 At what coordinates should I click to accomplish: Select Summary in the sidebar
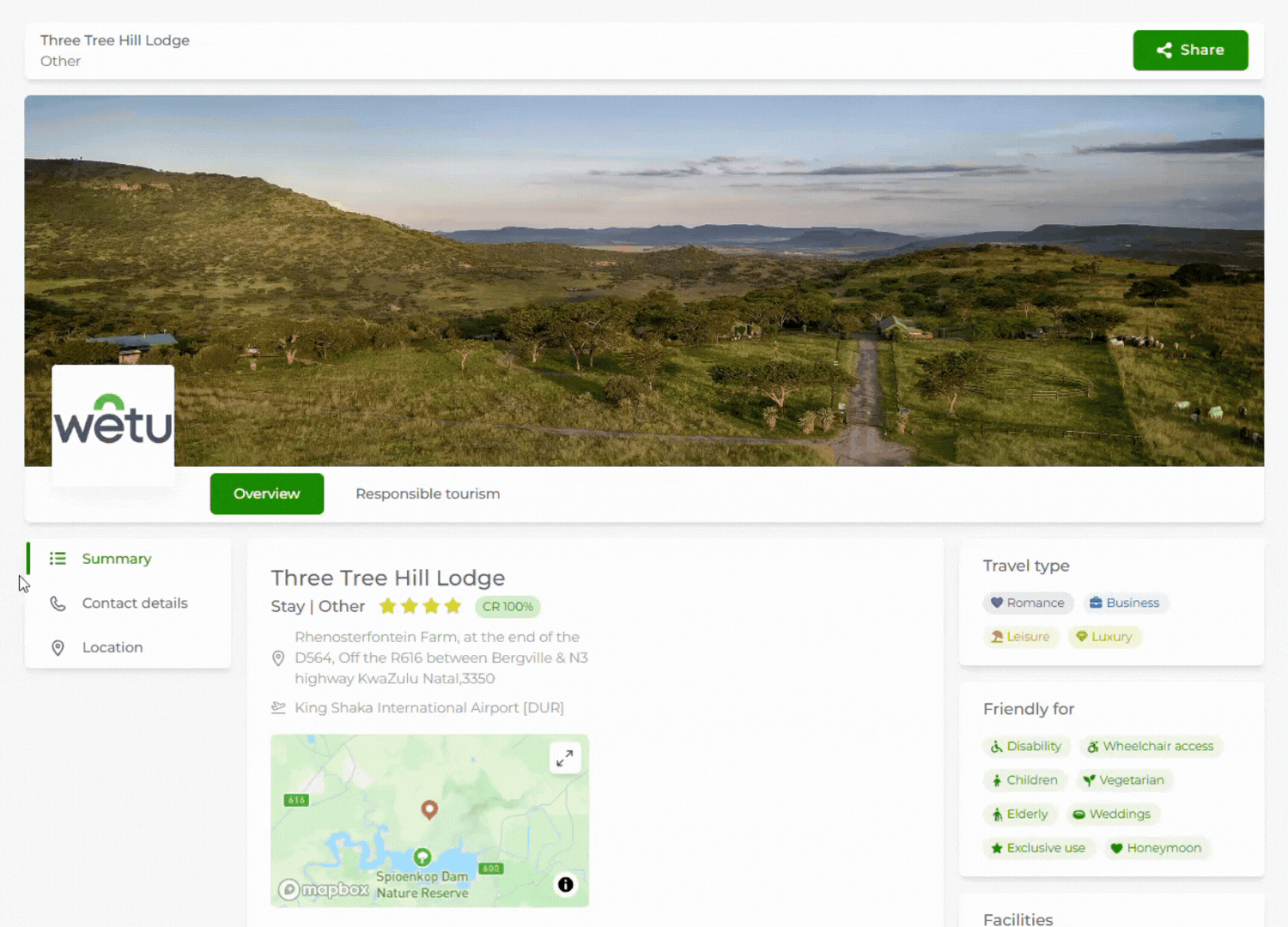(117, 559)
